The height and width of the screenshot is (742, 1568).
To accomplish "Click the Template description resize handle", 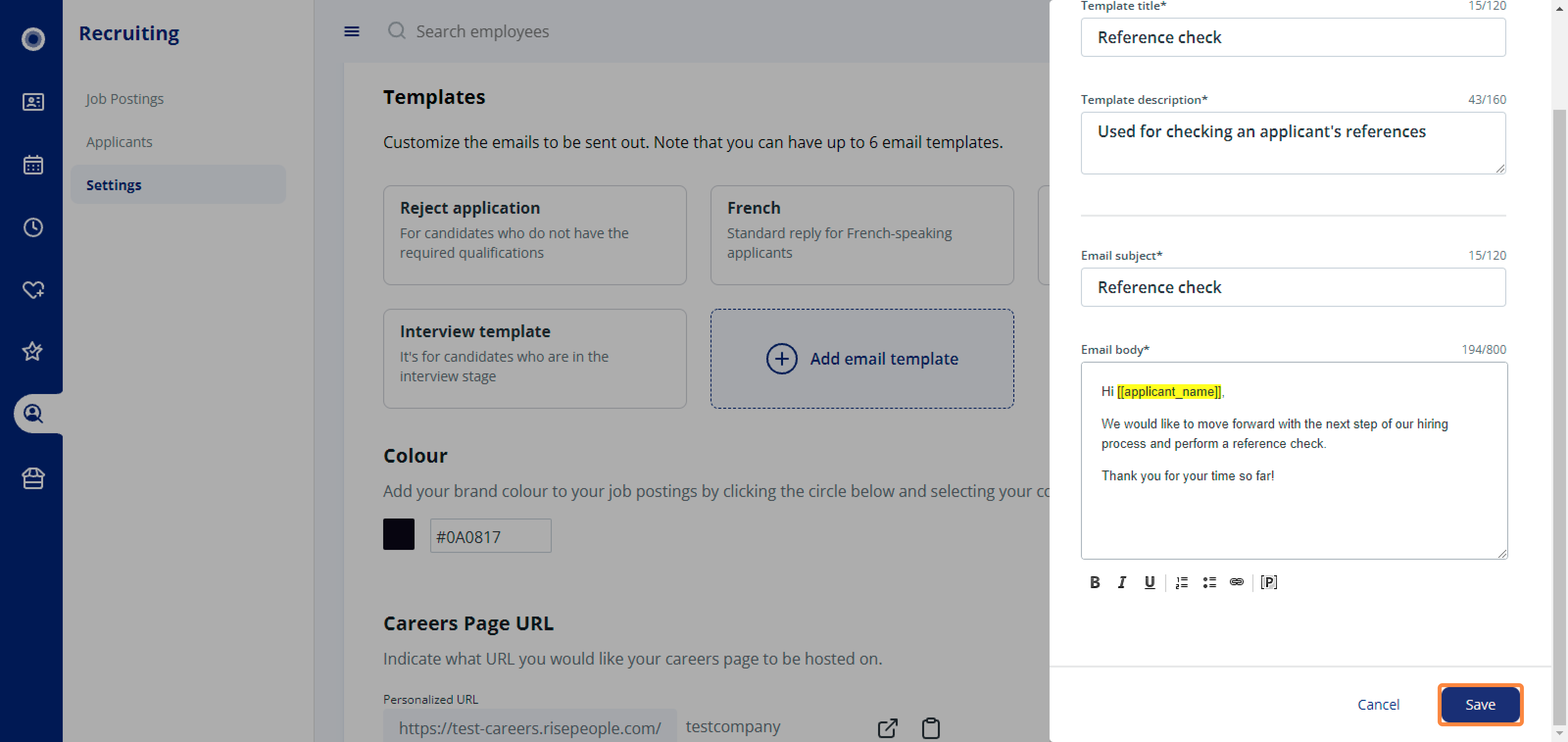I will click(x=1500, y=169).
